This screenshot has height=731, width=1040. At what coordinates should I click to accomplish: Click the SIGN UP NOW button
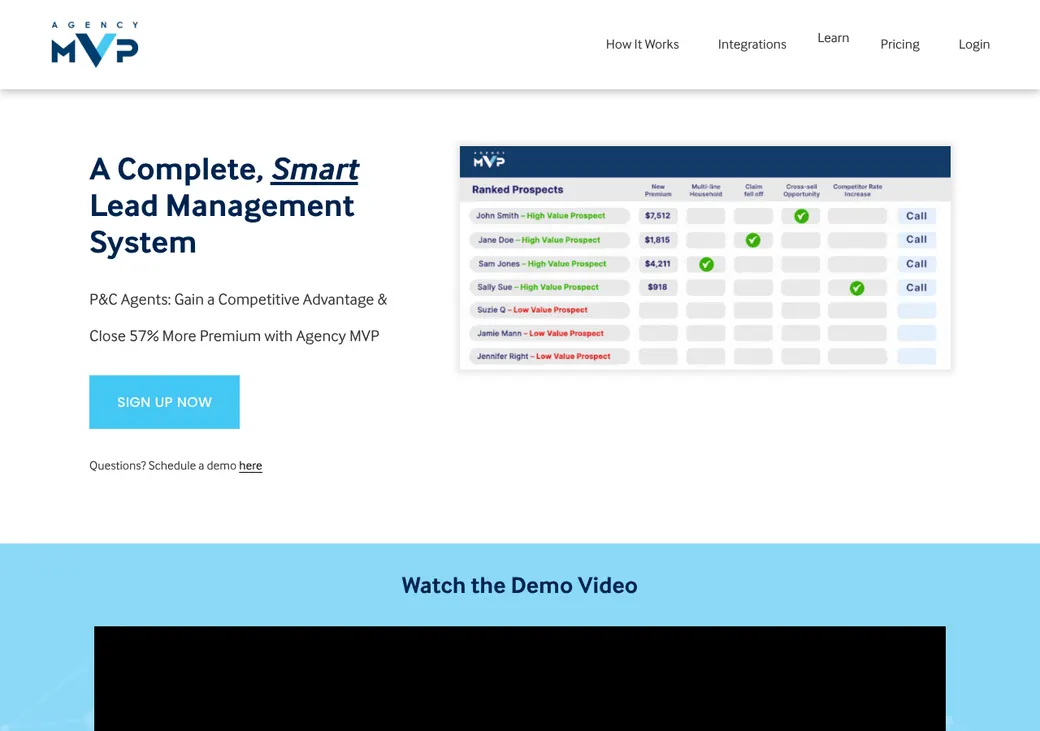click(164, 402)
